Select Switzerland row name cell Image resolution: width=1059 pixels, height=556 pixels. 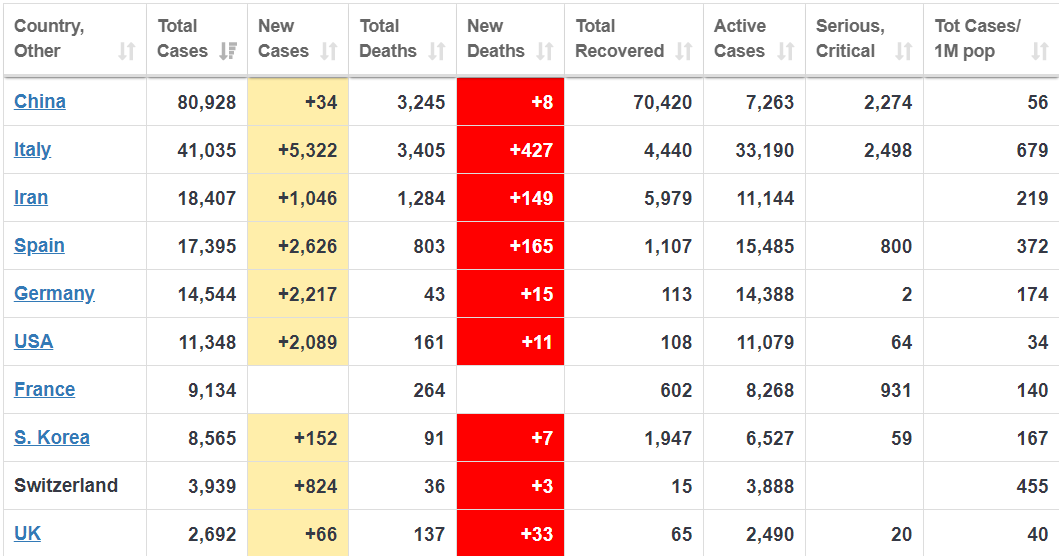66,486
